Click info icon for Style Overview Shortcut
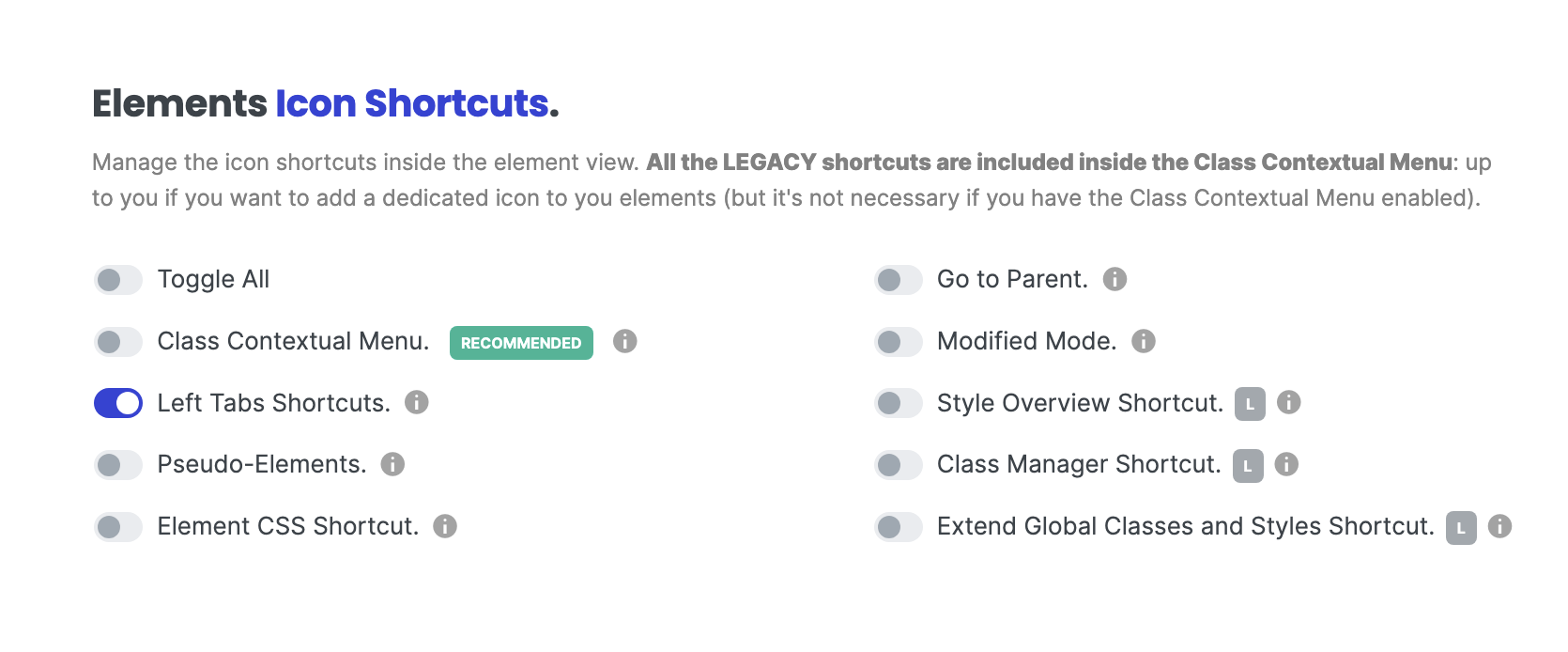This screenshot has width=1568, height=652. click(1289, 402)
